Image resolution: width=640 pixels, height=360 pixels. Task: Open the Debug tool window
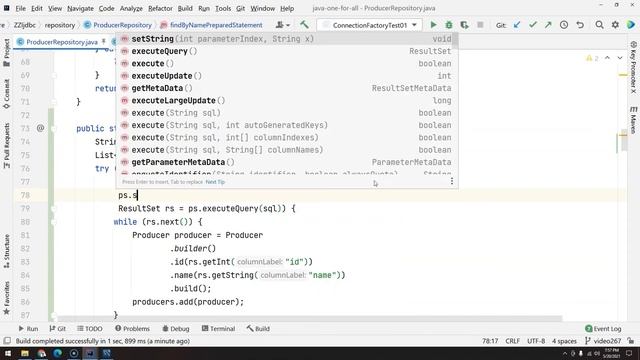coord(176,329)
